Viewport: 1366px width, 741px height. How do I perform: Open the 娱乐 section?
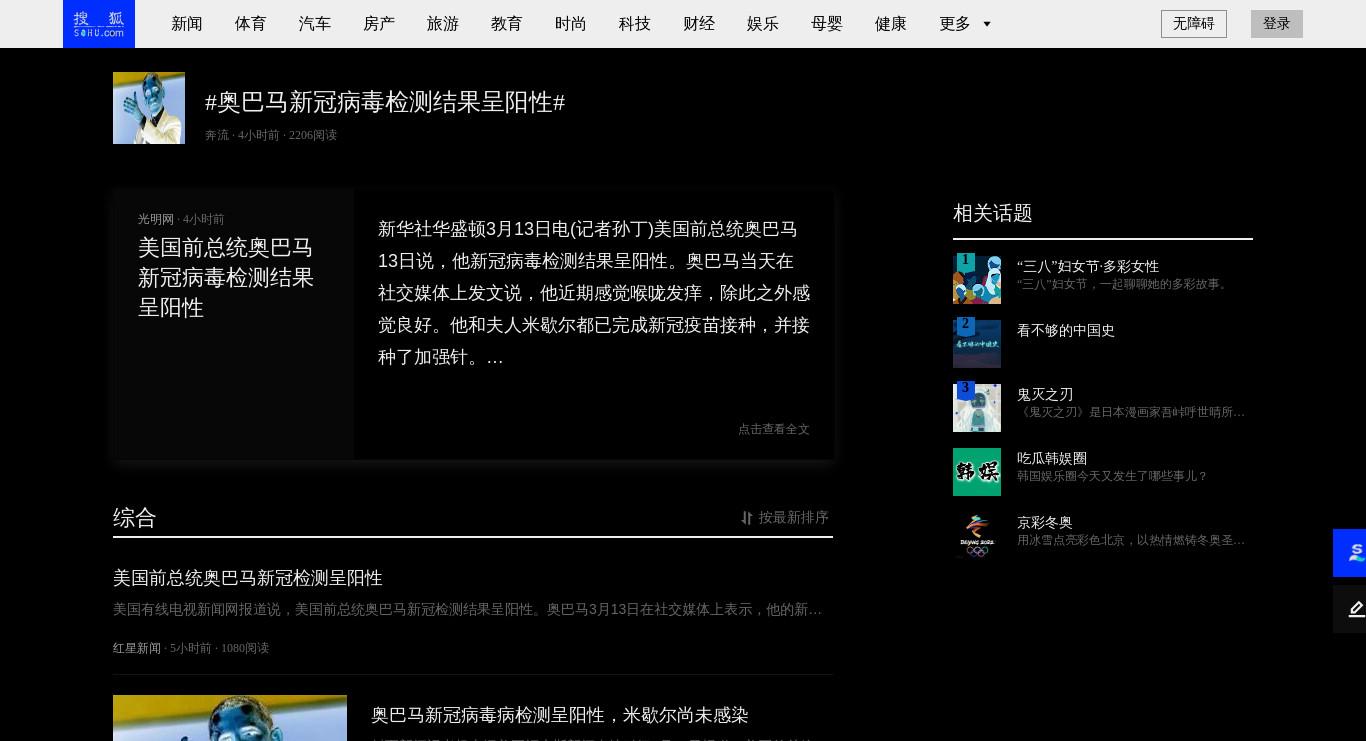tap(763, 24)
